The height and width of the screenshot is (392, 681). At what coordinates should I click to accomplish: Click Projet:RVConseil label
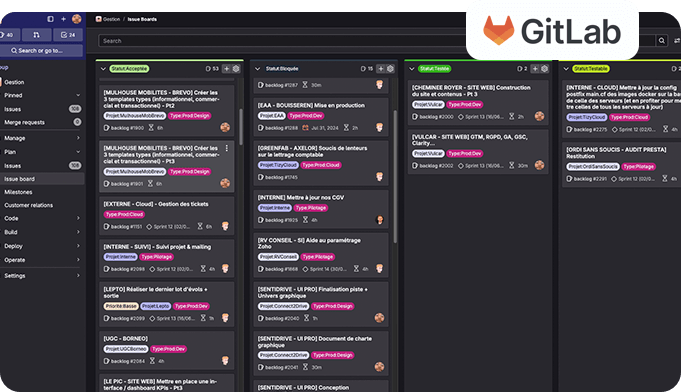coord(278,257)
